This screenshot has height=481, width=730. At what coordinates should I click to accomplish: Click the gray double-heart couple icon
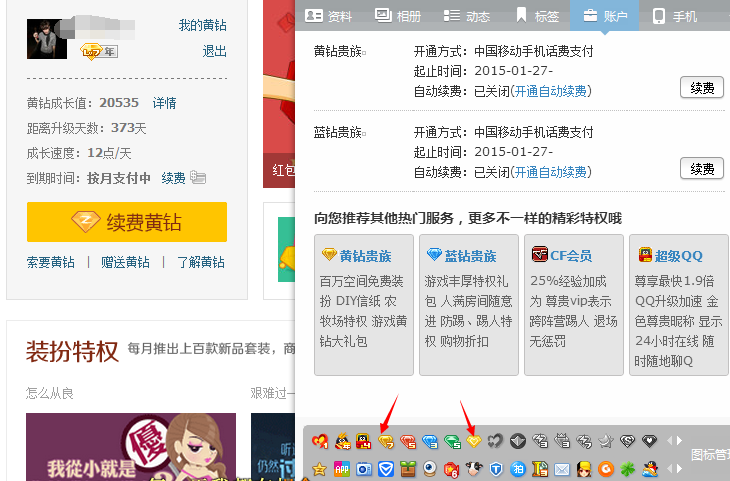(x=495, y=440)
